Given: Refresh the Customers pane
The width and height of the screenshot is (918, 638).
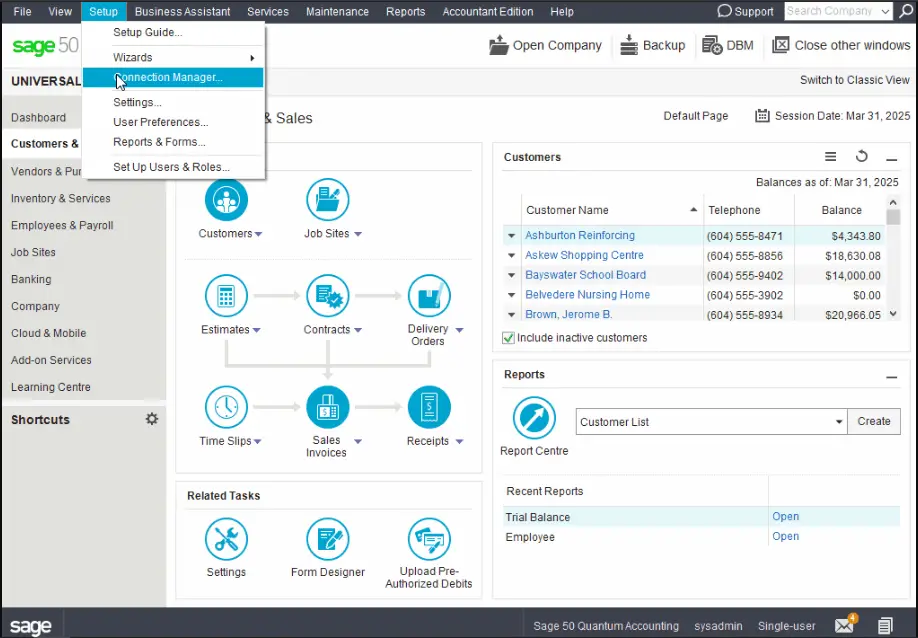Looking at the screenshot, I should 861,156.
